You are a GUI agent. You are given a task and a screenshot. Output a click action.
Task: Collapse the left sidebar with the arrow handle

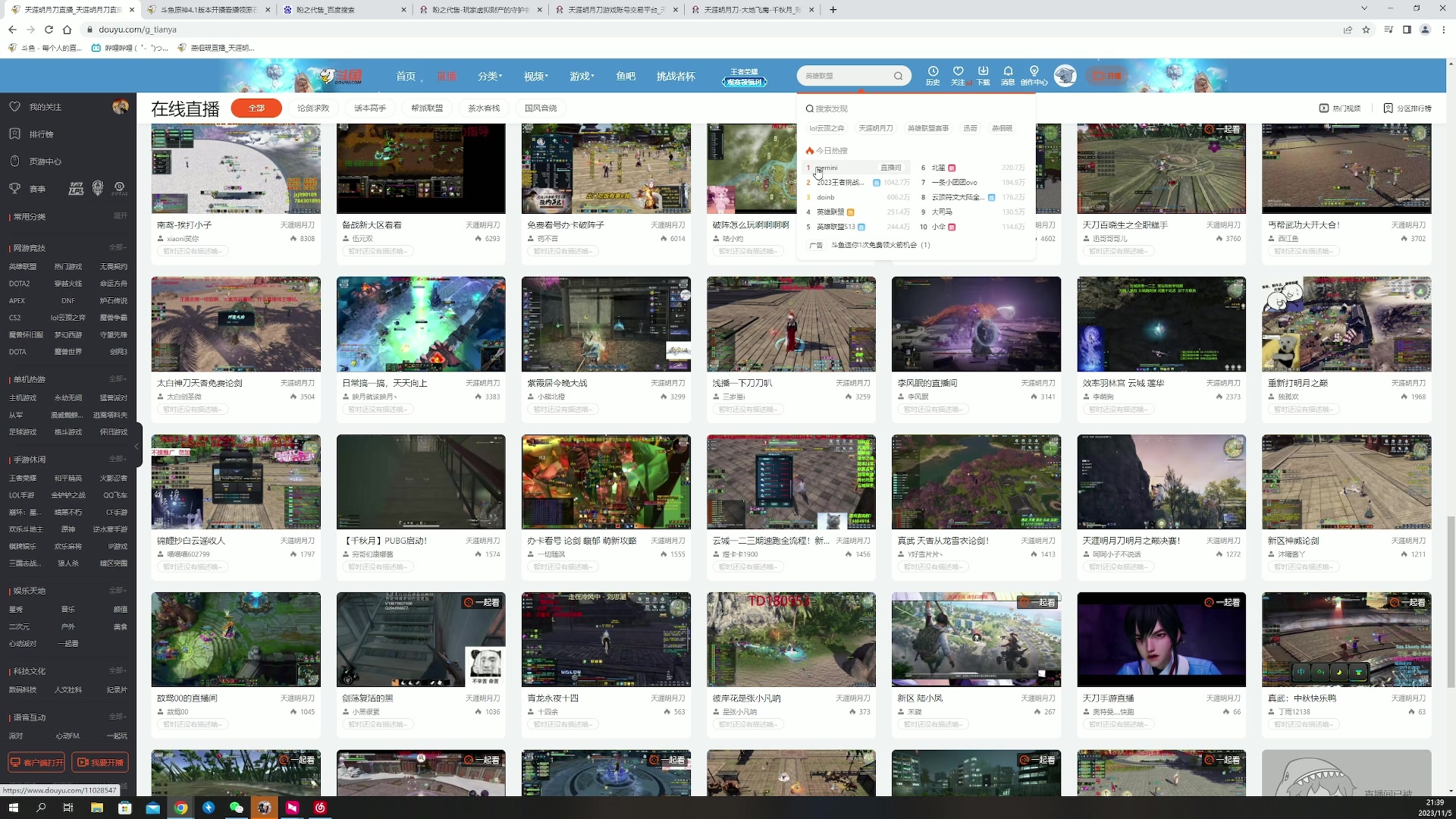137,447
